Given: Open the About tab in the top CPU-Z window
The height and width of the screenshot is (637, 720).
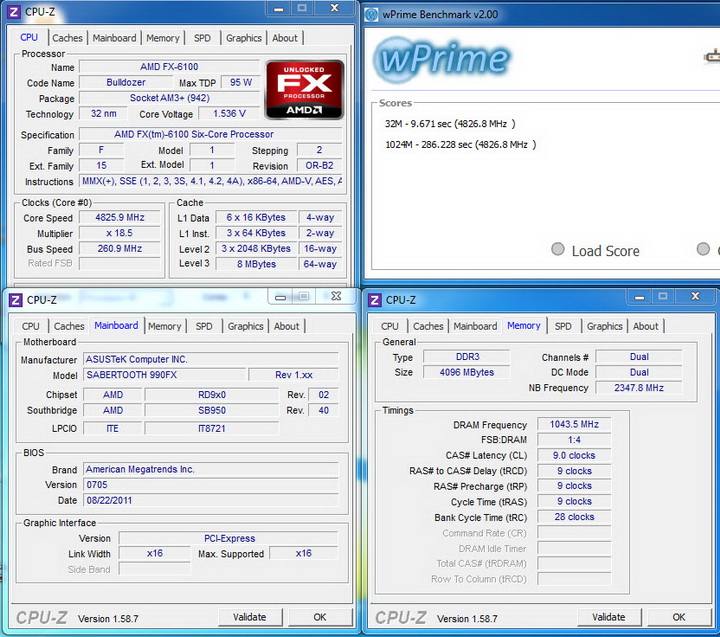Looking at the screenshot, I should [x=285, y=38].
